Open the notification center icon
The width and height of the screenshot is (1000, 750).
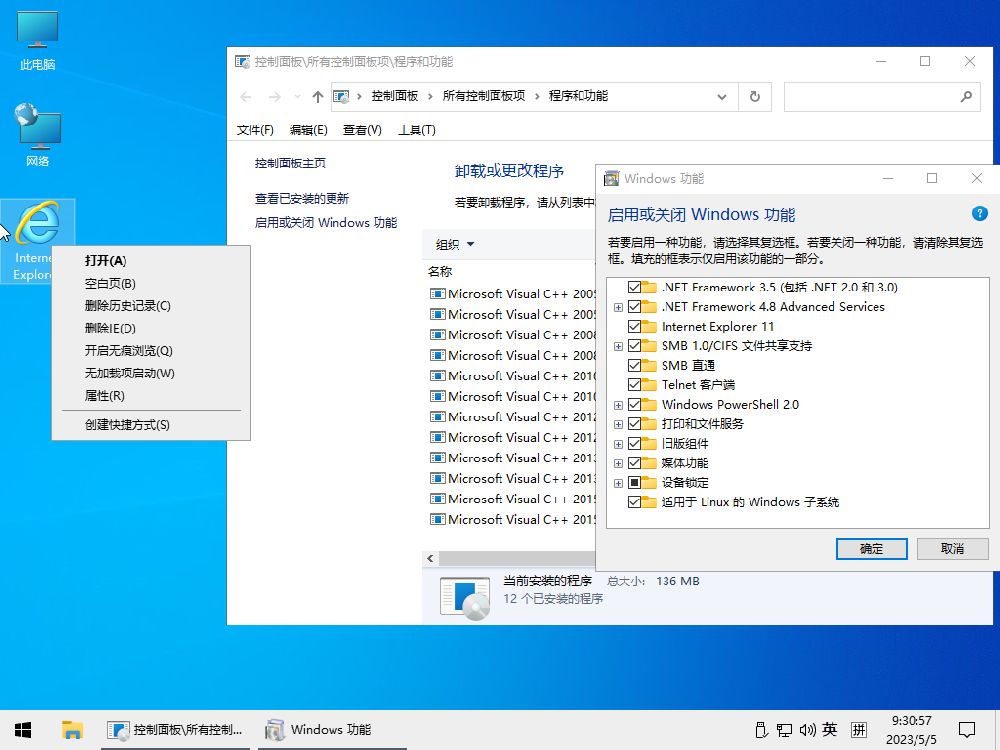[x=967, y=731]
